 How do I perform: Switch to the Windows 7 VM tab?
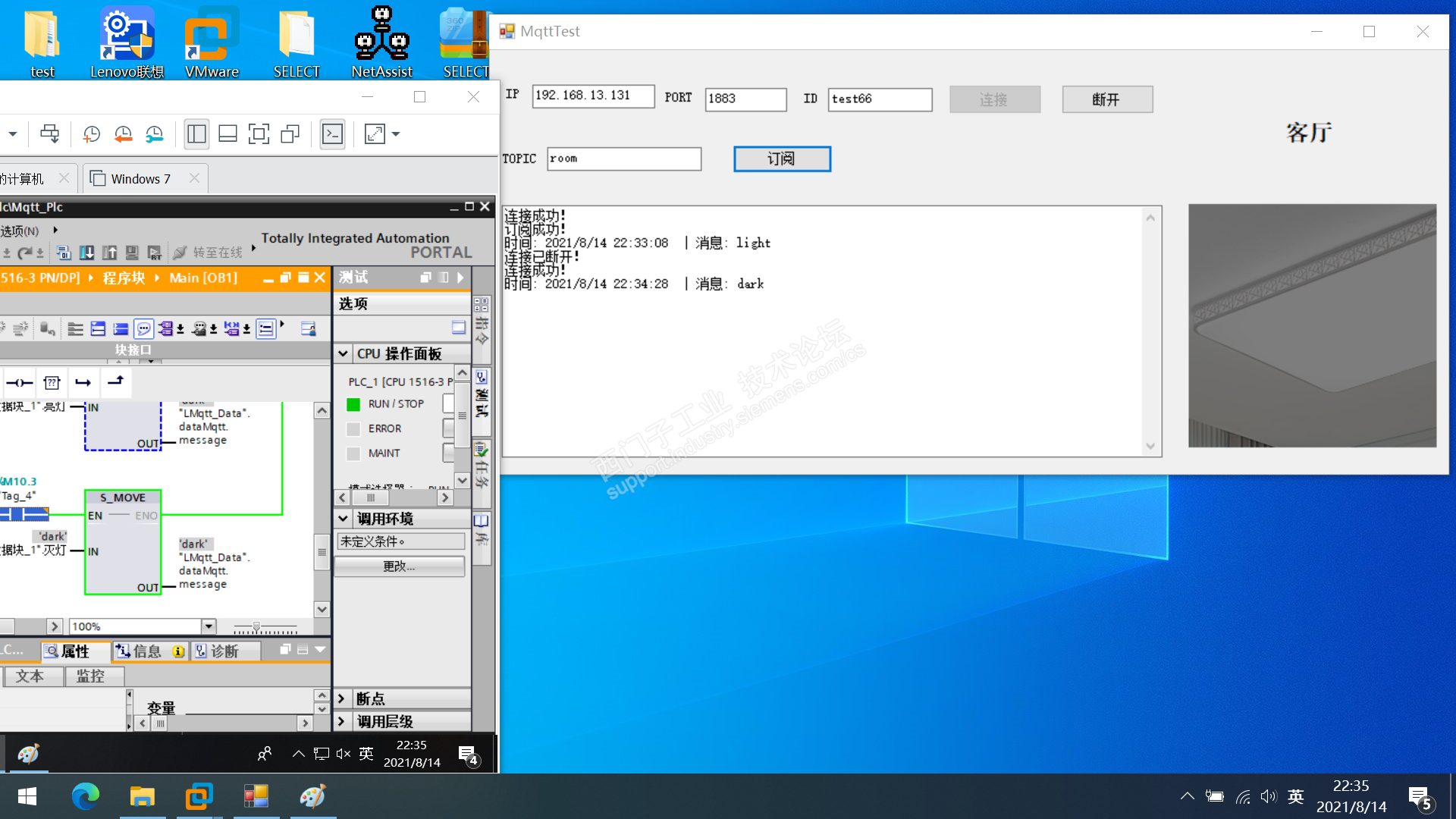point(140,179)
